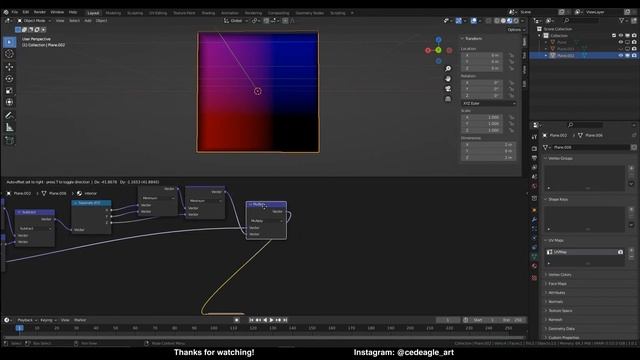Image resolution: width=640 pixels, height=360 pixels.
Task: Toggle first Plane row eye visibility
Action: pos(621,42)
